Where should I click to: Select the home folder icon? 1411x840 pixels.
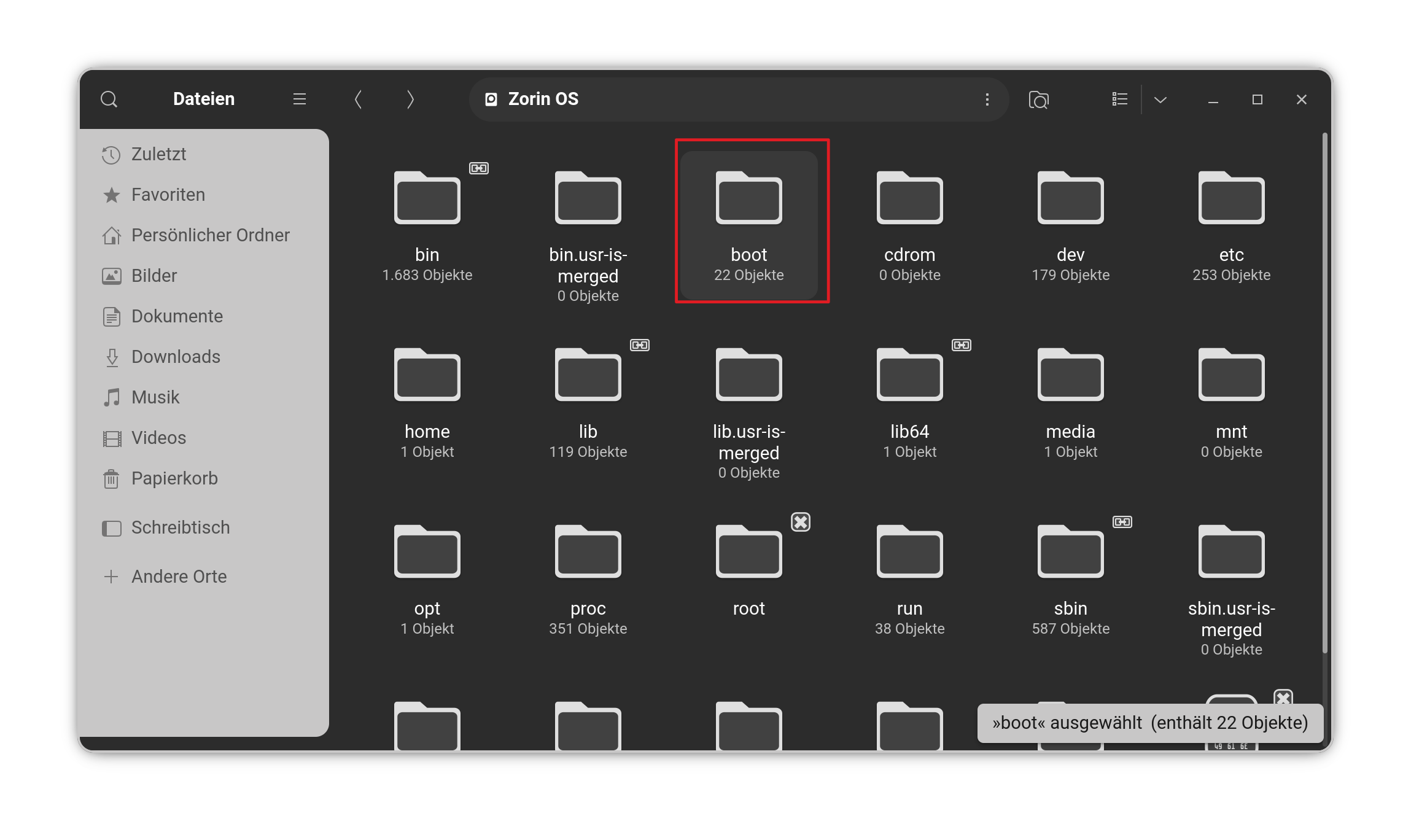[x=427, y=375]
